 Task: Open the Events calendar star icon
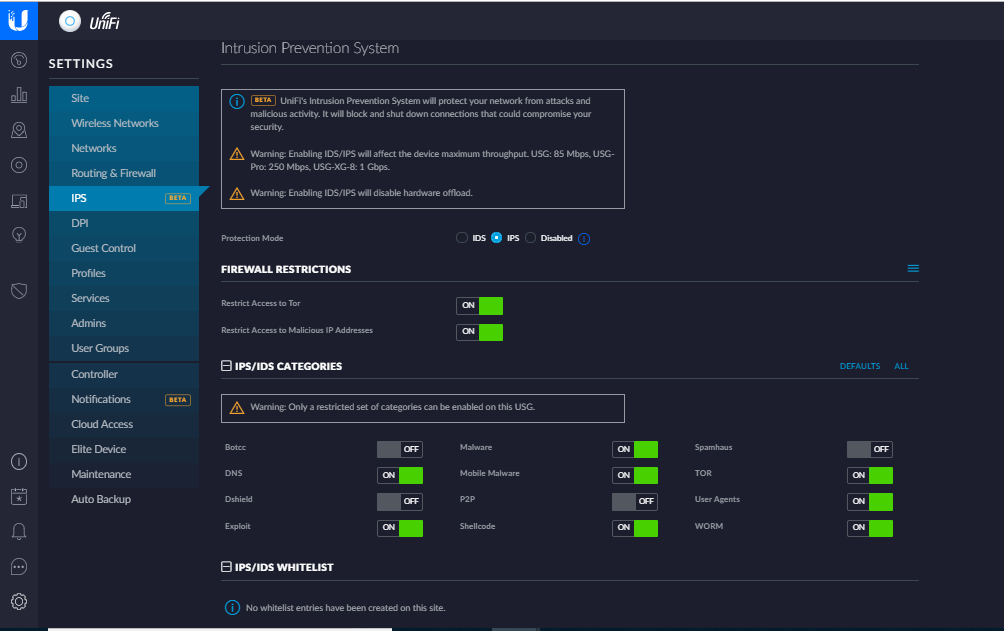(19, 496)
